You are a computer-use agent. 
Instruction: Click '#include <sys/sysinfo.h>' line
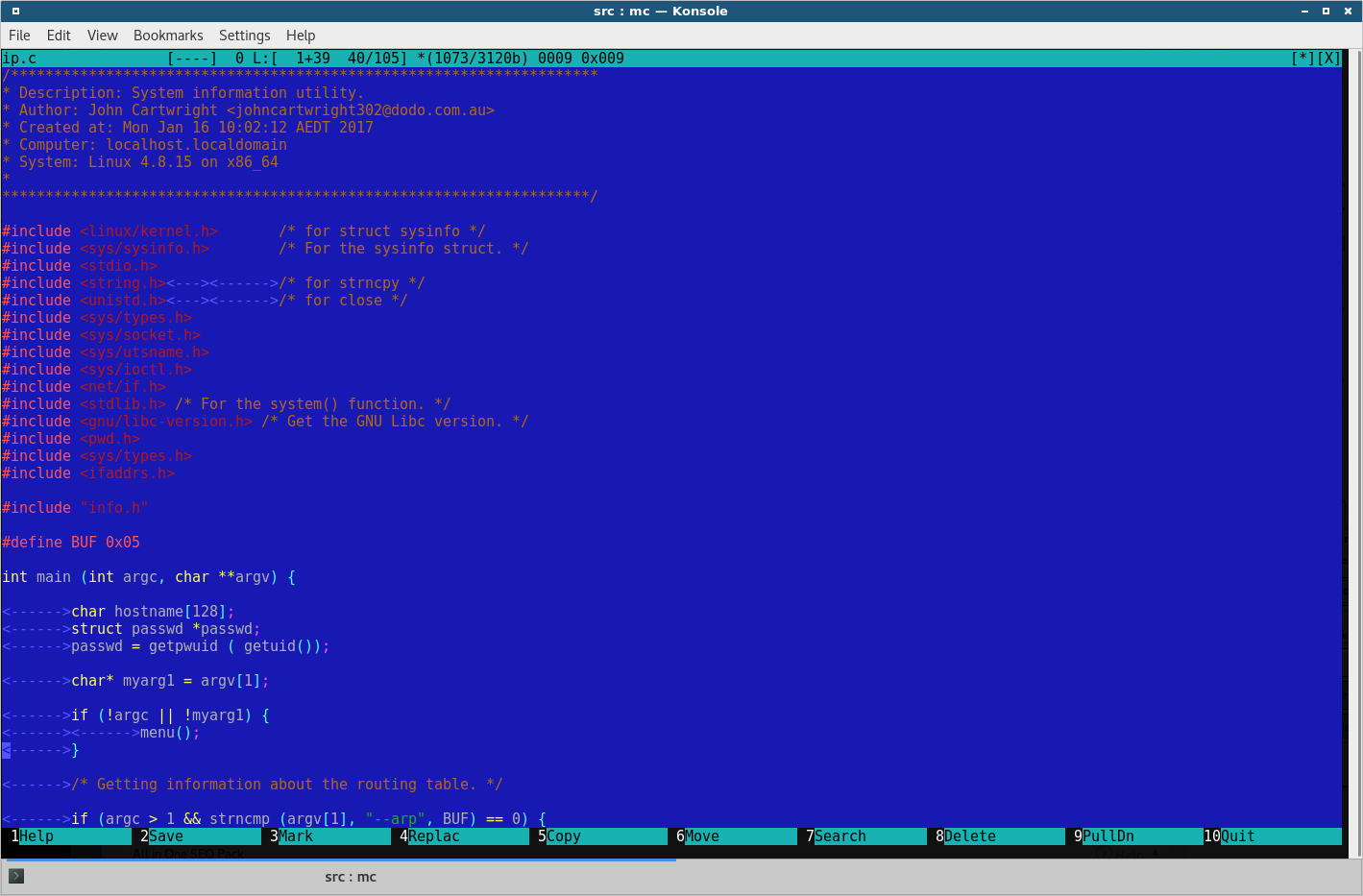106,249
